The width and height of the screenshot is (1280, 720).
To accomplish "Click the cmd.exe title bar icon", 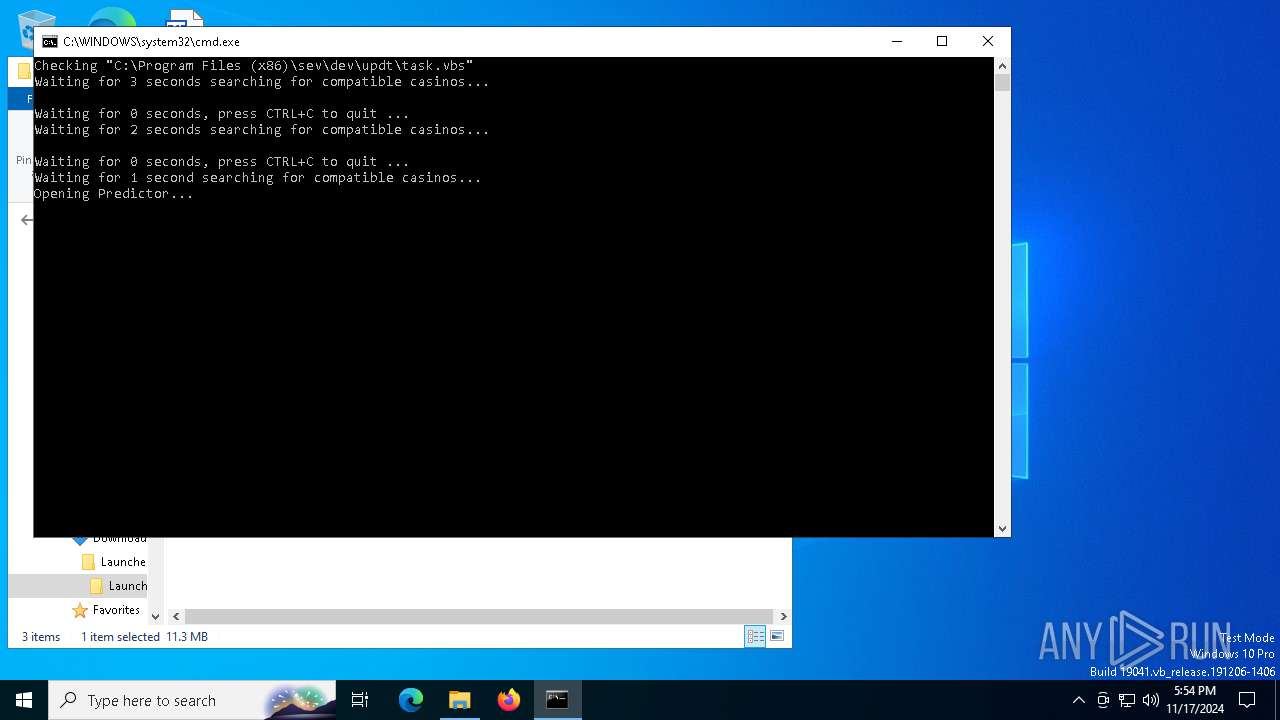I will click(x=49, y=42).
